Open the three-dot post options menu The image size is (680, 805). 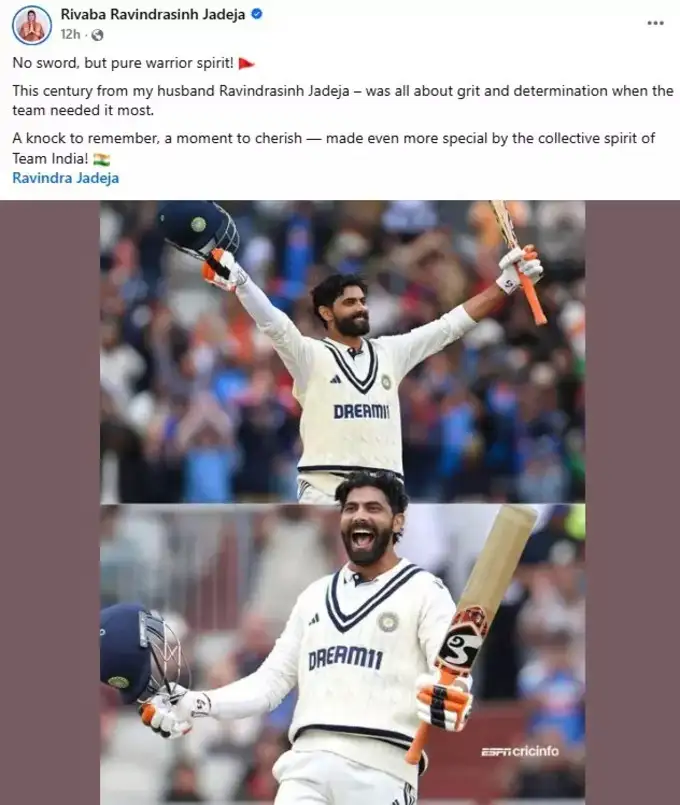point(655,23)
